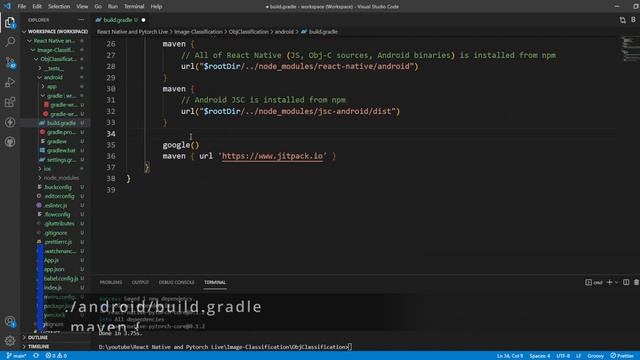Click LF end-of-line setting
The width and height of the screenshot is (640, 360).
pyautogui.click(x=578, y=356)
